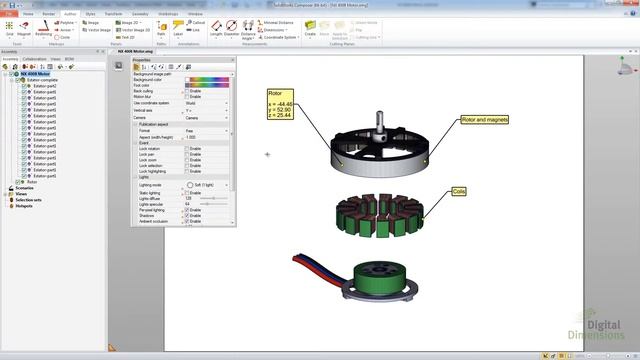Click the alphabetical sort icon in Properties toolbar
This screenshot has width=640, height=360.
(x=144, y=67)
